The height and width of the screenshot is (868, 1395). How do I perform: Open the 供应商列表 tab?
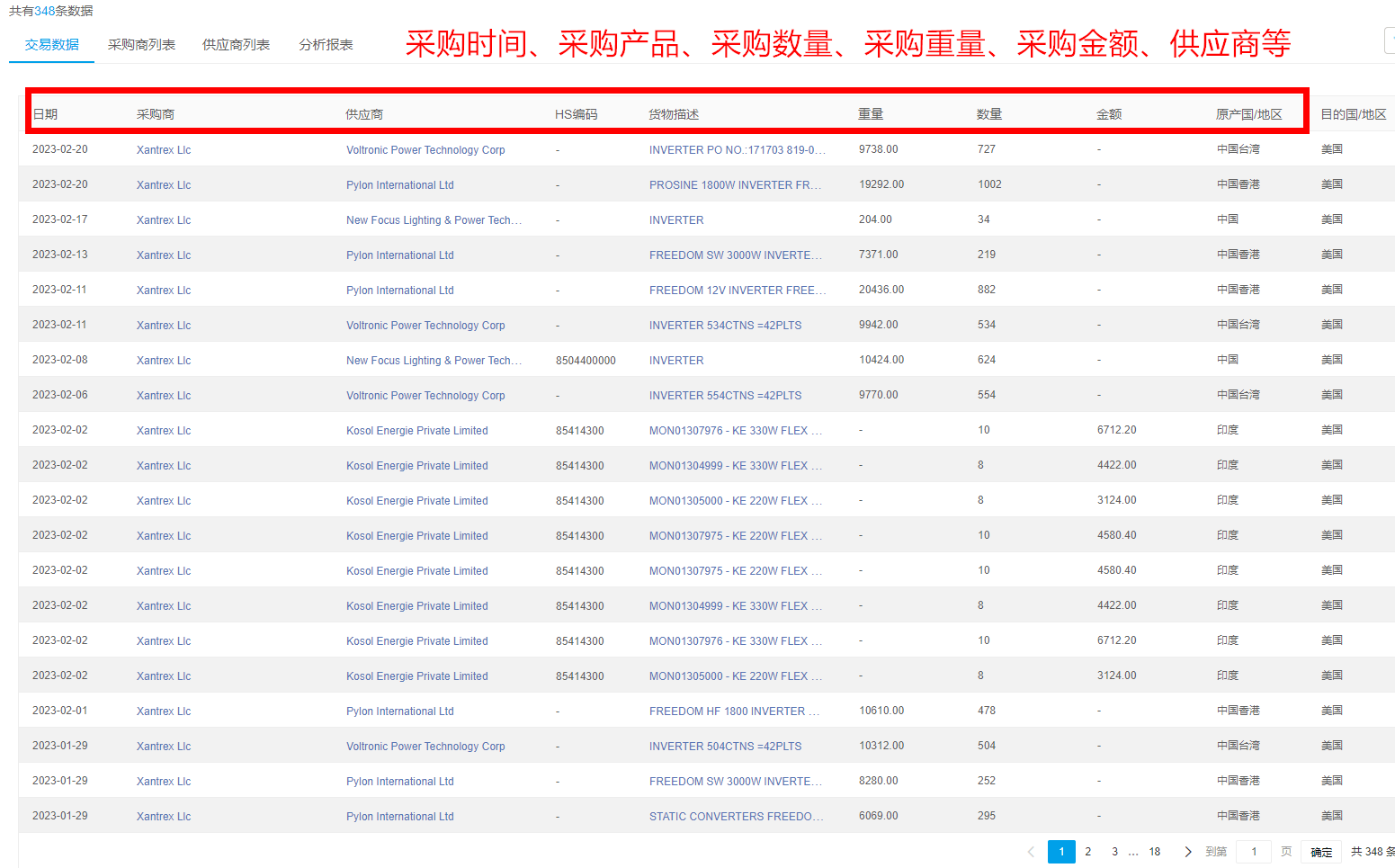pyautogui.click(x=236, y=44)
